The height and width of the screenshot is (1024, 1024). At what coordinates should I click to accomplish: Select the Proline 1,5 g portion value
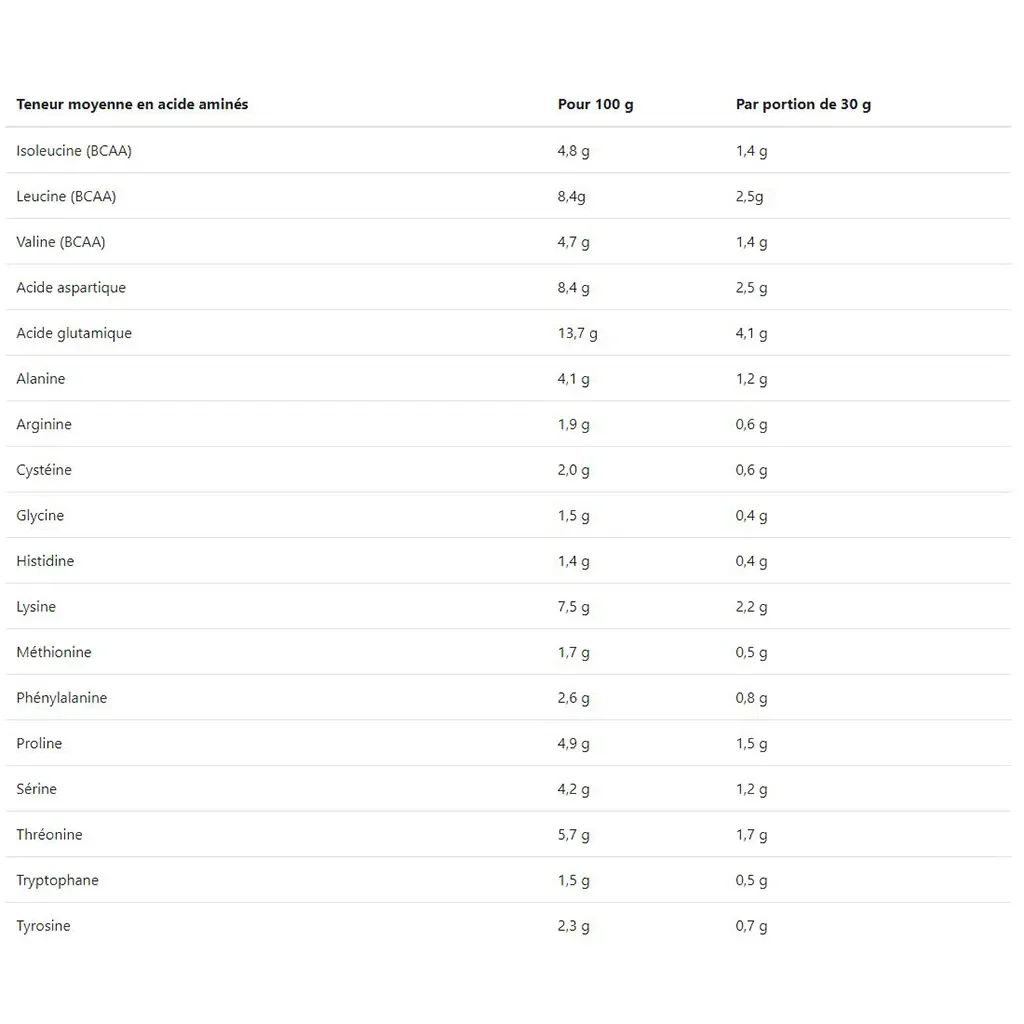752,744
